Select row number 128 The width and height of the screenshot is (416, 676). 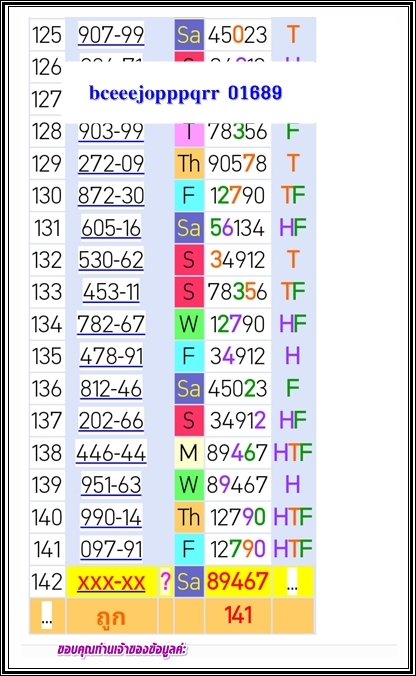tap(47, 131)
